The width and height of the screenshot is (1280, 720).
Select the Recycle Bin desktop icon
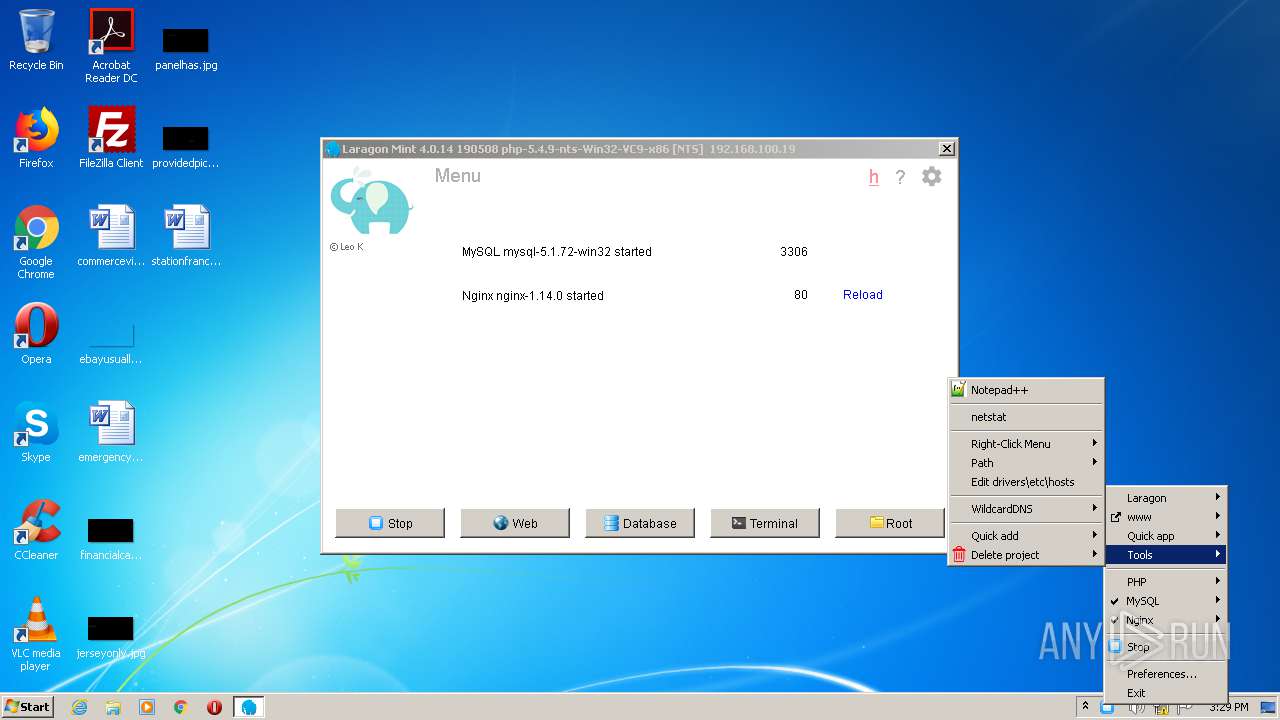36,40
